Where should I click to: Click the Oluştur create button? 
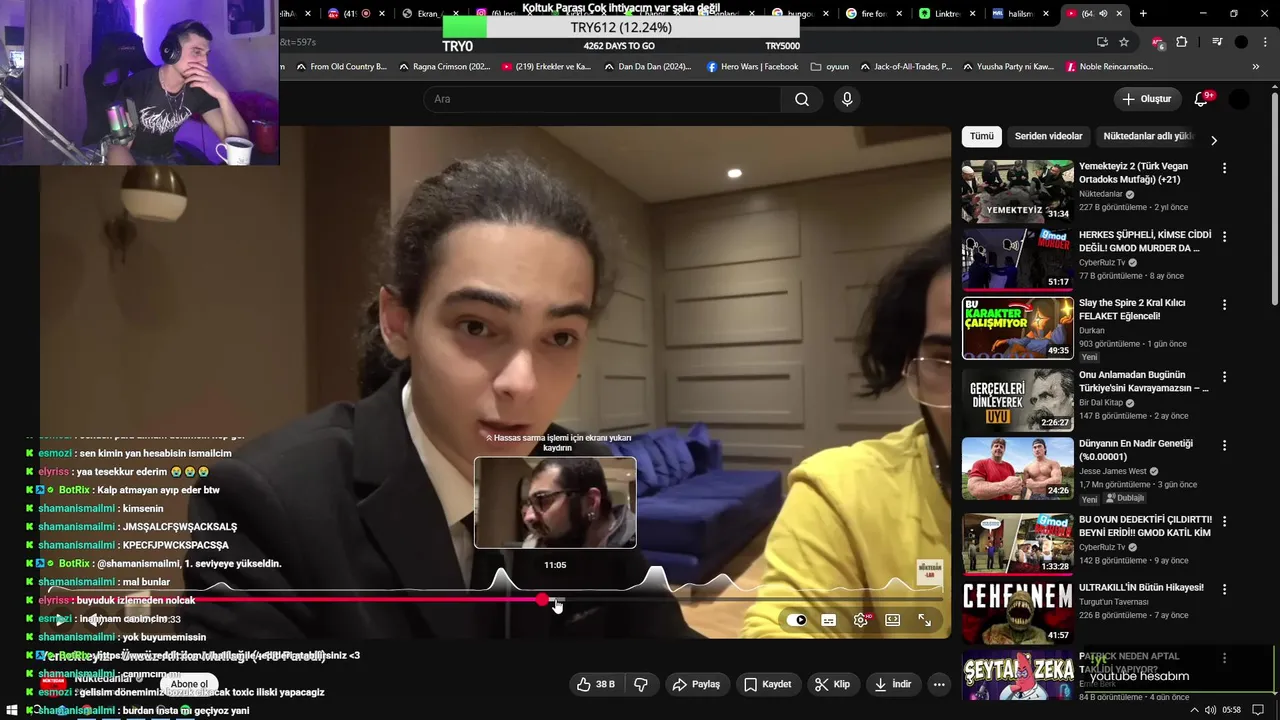coord(1147,99)
